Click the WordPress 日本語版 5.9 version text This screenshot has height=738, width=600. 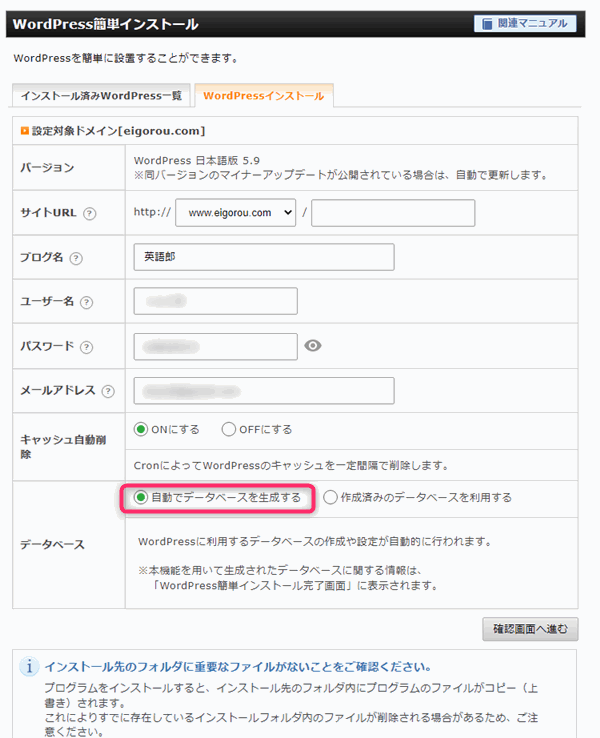point(197,160)
